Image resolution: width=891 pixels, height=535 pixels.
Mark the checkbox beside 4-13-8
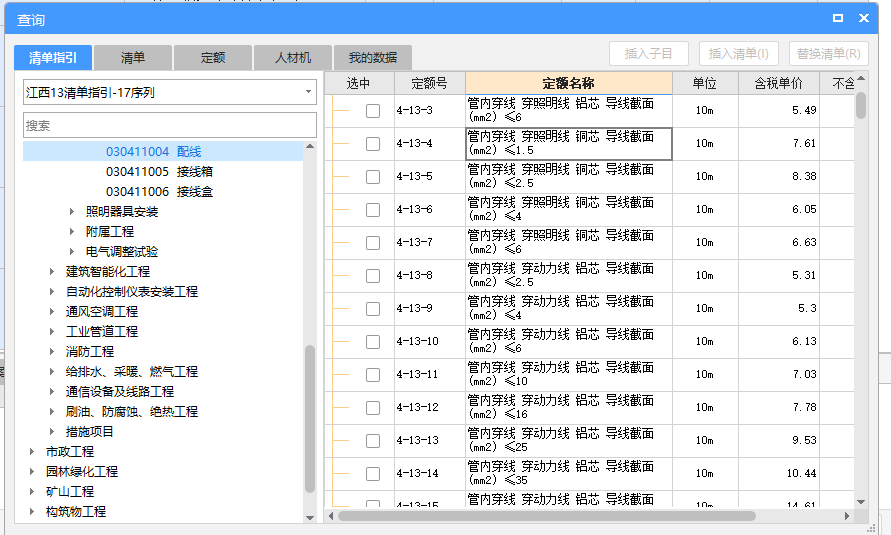(373, 275)
